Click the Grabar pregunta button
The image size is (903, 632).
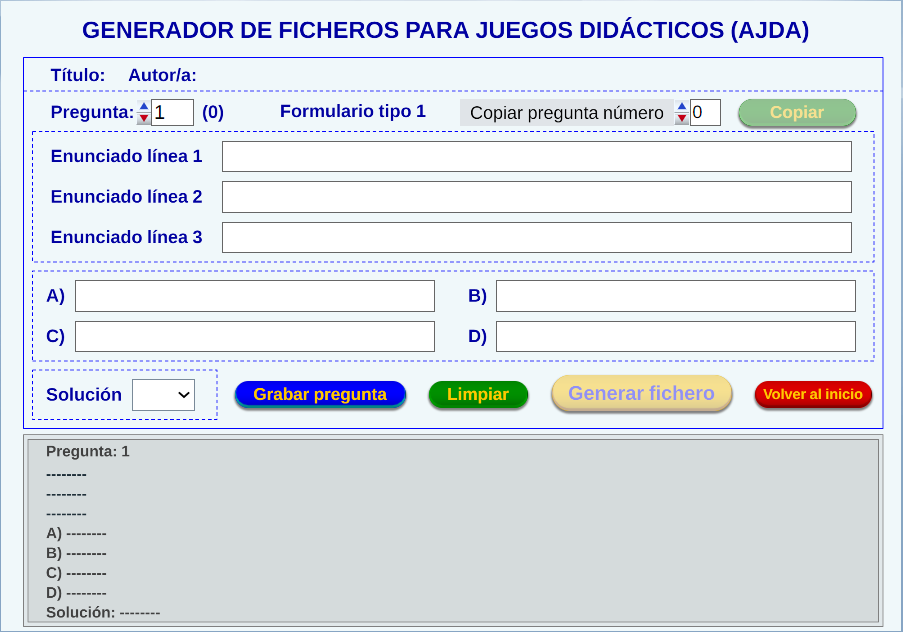320,395
